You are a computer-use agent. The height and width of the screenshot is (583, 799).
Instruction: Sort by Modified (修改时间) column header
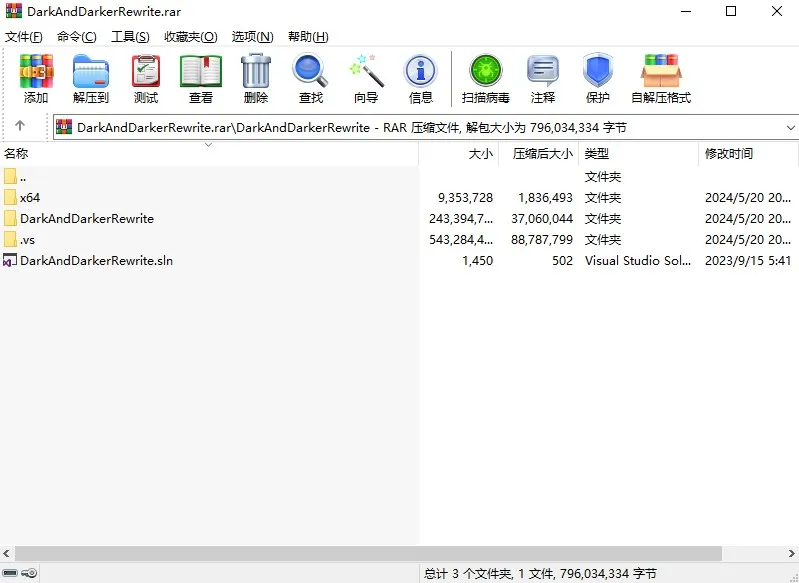(x=748, y=153)
